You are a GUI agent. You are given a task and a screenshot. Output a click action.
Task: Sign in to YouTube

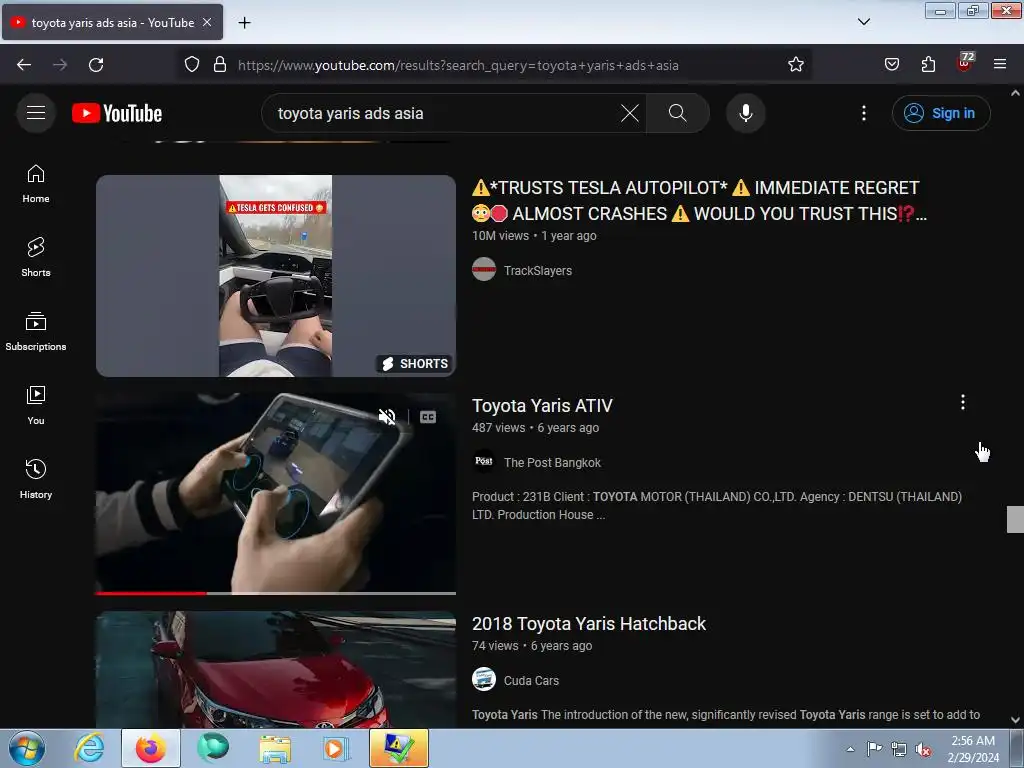(941, 113)
